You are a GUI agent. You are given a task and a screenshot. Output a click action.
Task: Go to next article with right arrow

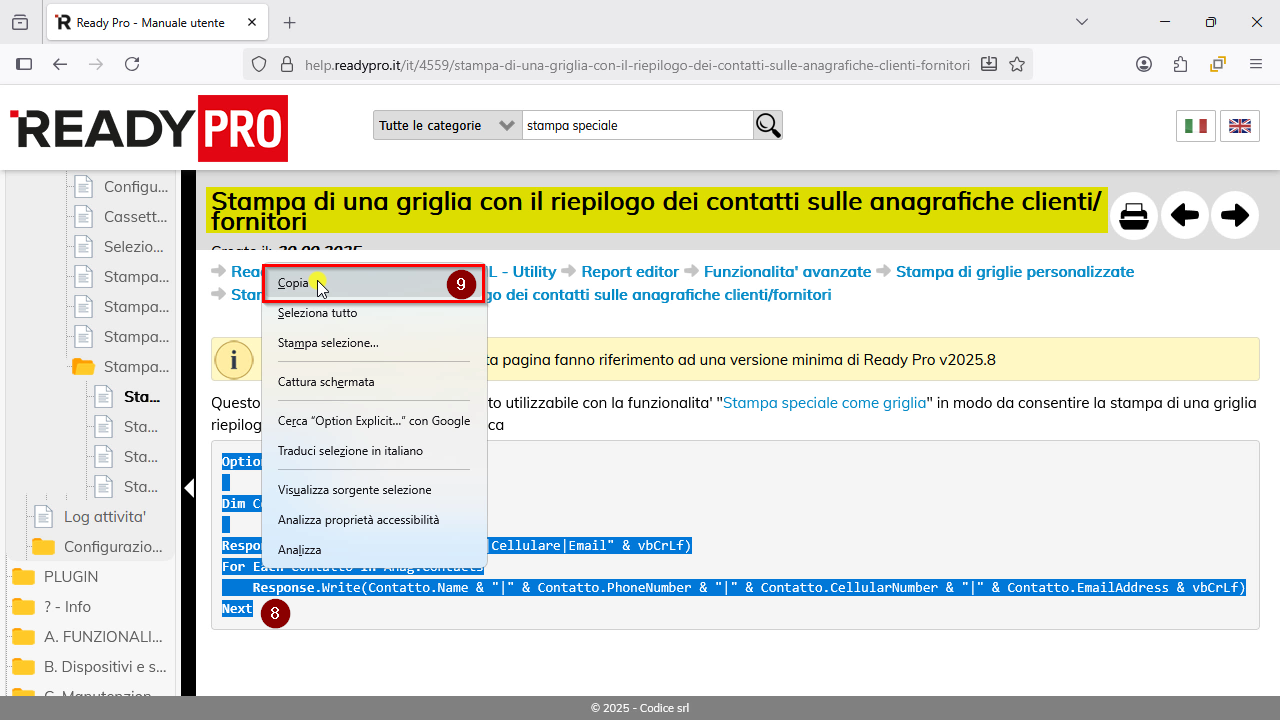pyautogui.click(x=1235, y=216)
